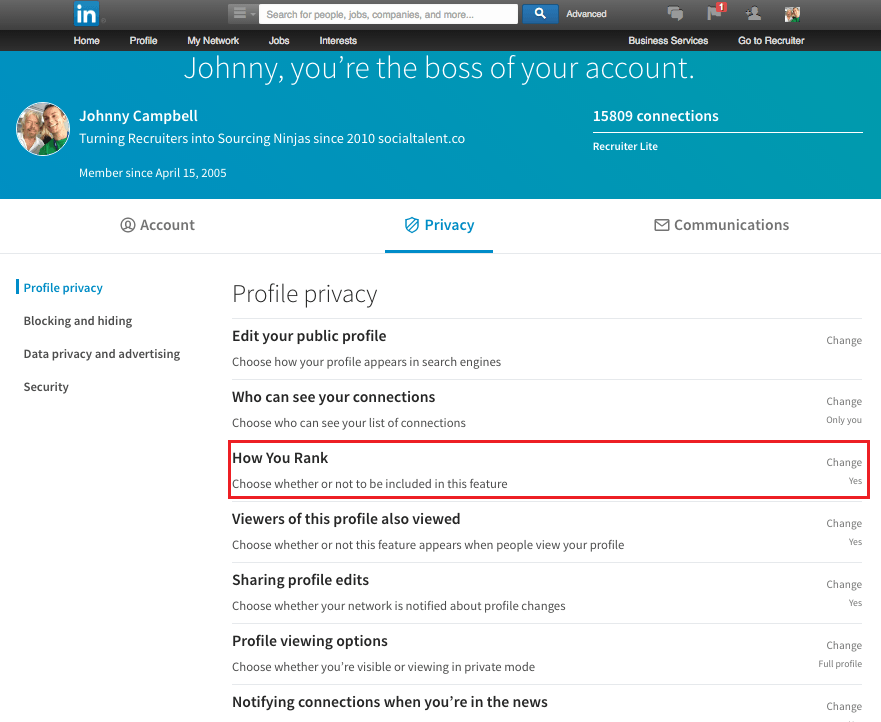Open the account avatar thumbnail in header

(x=792, y=13)
